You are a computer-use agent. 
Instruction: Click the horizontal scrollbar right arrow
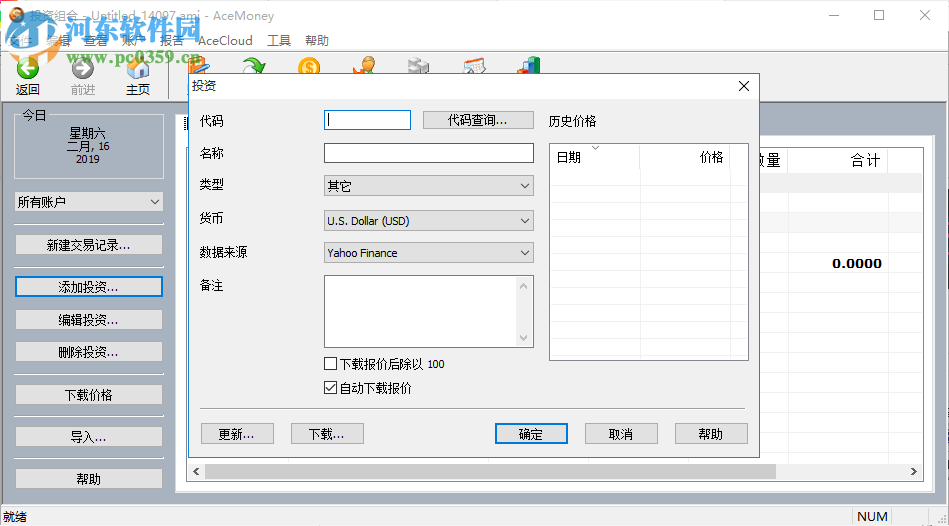pos(914,472)
